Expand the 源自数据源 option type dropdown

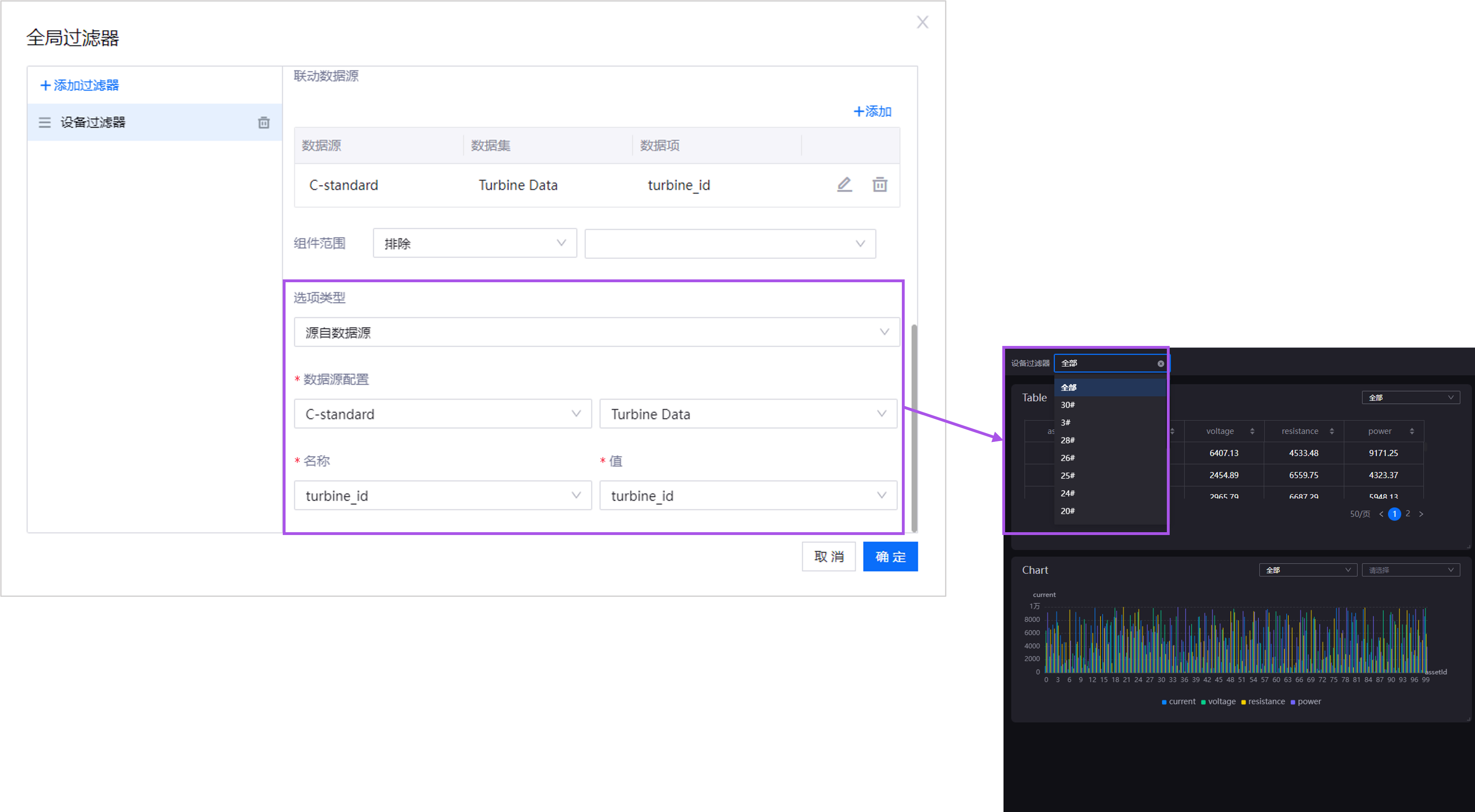tap(596, 332)
